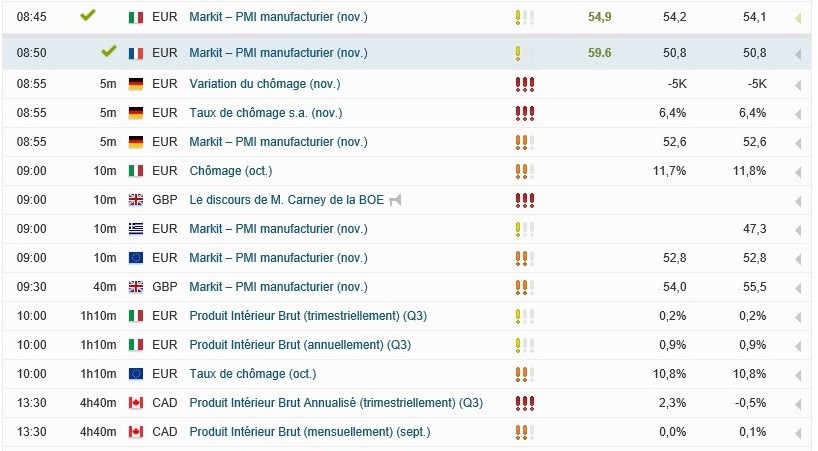Click the German flag on Taux de chômage s.a. row
818x451 pixels.
[136, 113]
